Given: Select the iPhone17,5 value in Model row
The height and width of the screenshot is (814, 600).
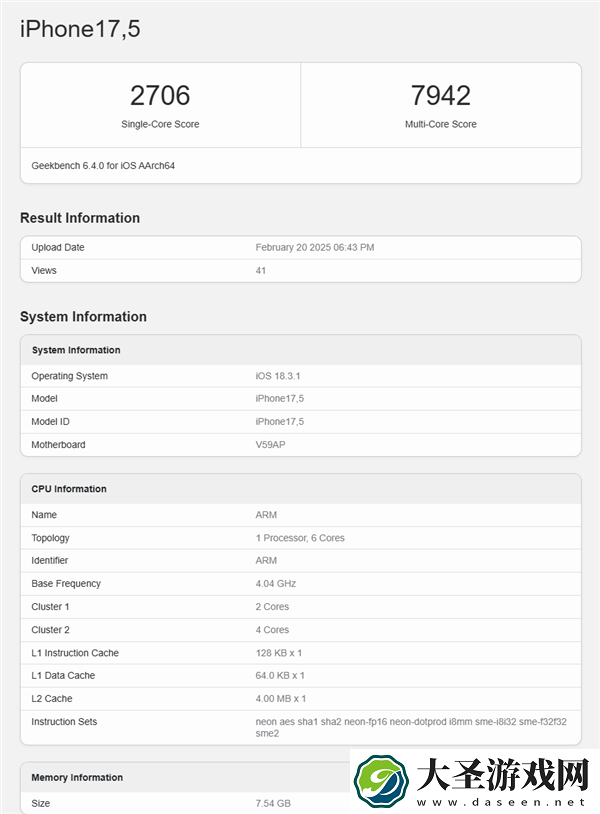Looking at the screenshot, I should [x=279, y=399].
